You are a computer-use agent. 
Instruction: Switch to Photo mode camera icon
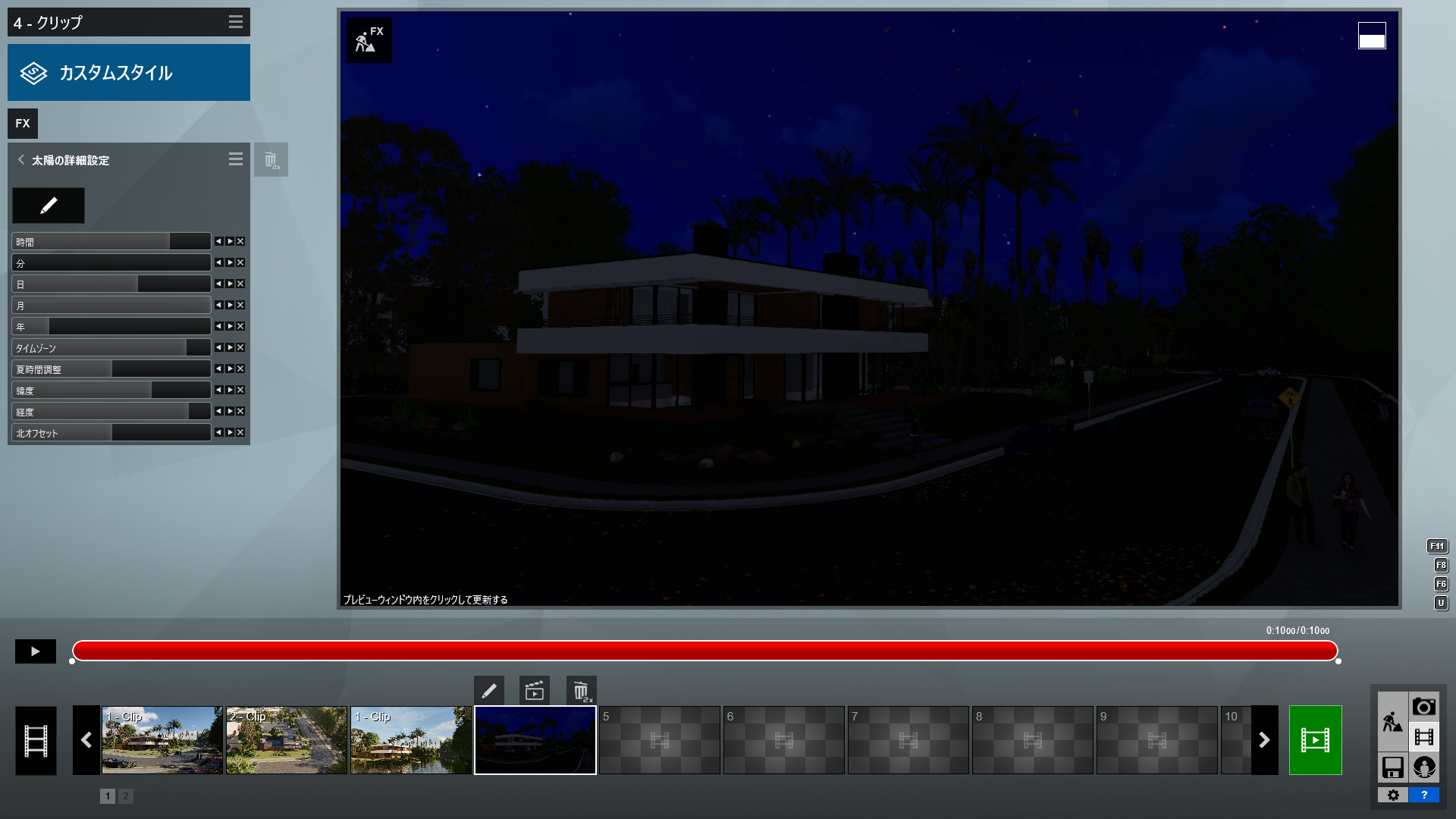pos(1423,707)
